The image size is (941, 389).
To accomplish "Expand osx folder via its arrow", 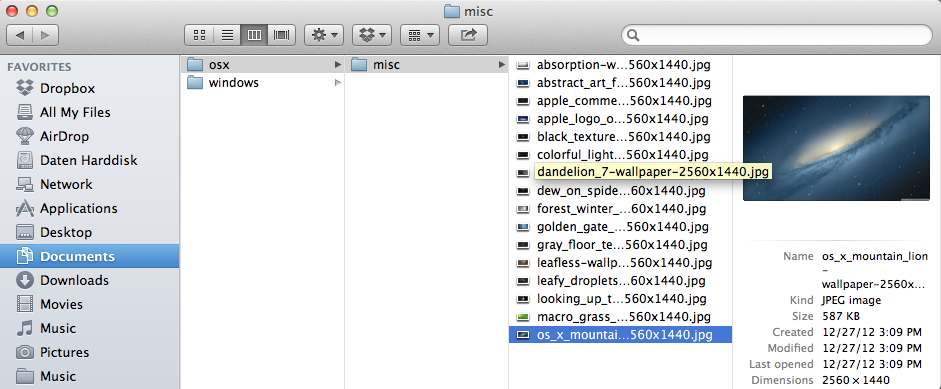I will pyautogui.click(x=338, y=64).
